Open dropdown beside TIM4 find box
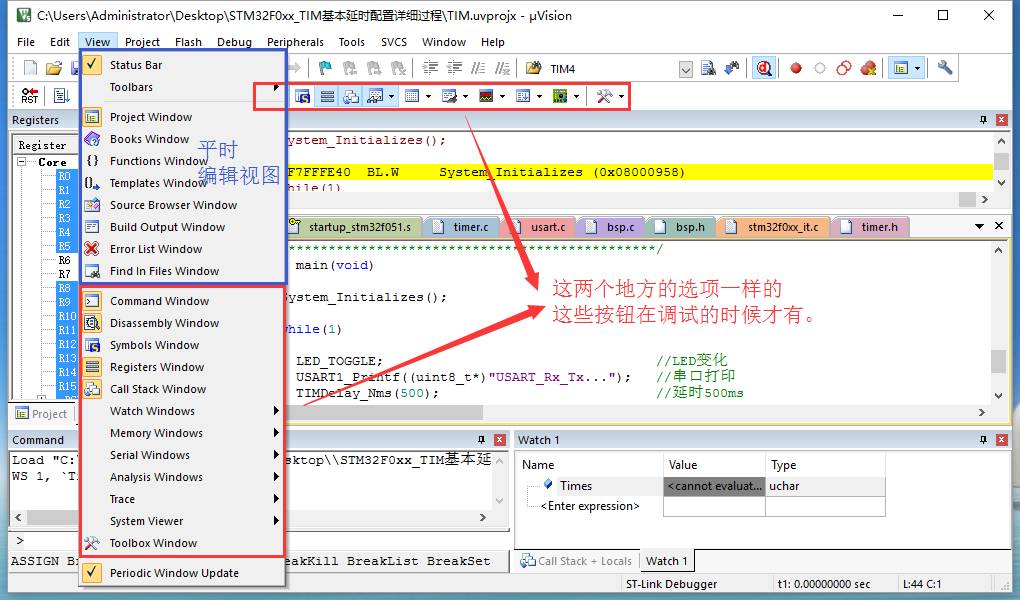 (x=686, y=69)
